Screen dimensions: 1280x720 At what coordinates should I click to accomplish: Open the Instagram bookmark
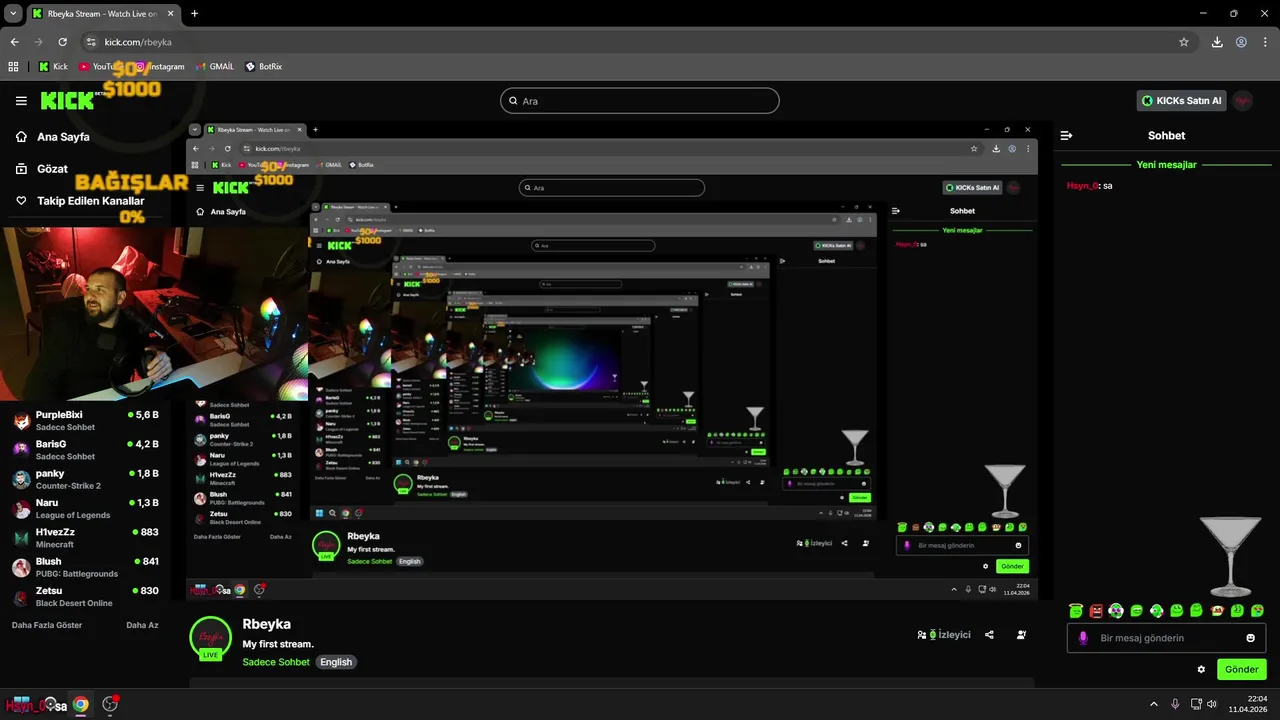(x=160, y=66)
